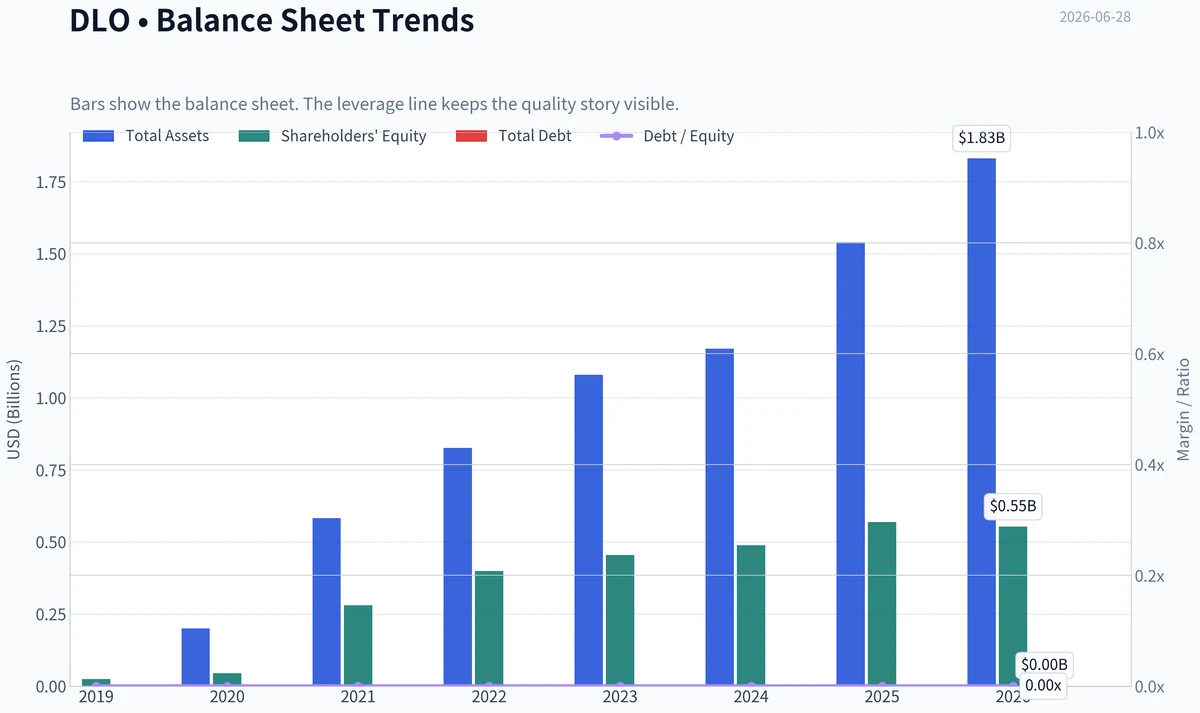Click the 2022 x-axis year label
1200x713 pixels.
488,697
